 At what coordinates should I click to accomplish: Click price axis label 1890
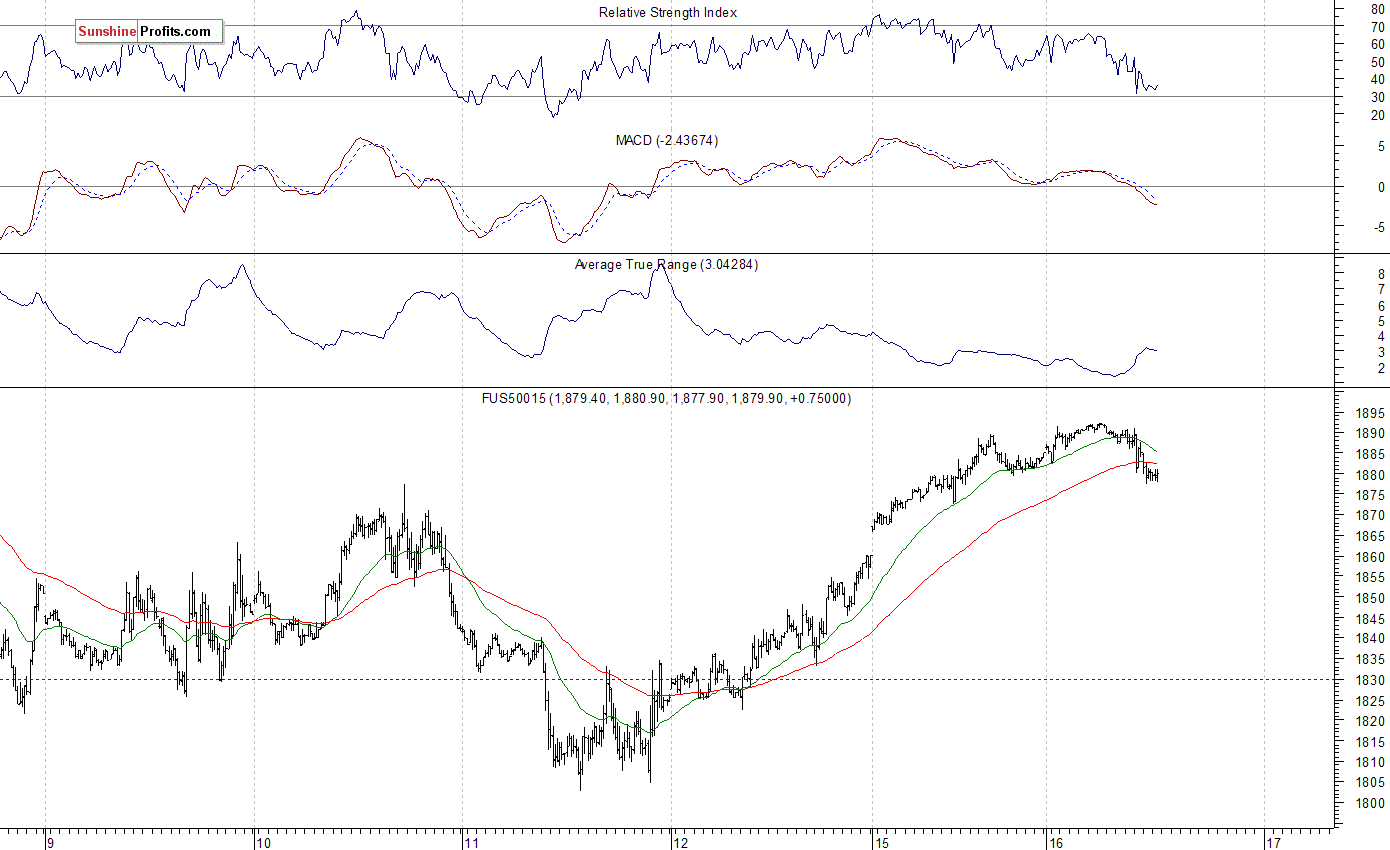coord(1372,434)
